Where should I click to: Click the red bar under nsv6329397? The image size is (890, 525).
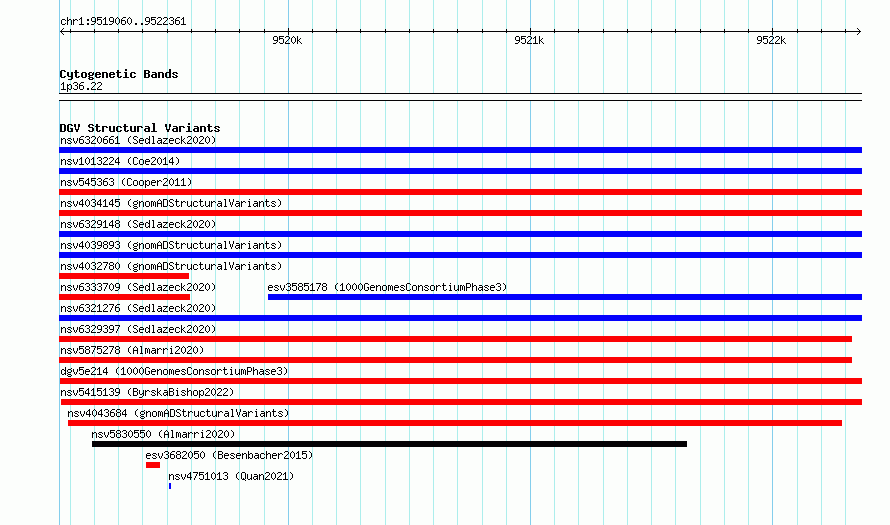[455, 339]
